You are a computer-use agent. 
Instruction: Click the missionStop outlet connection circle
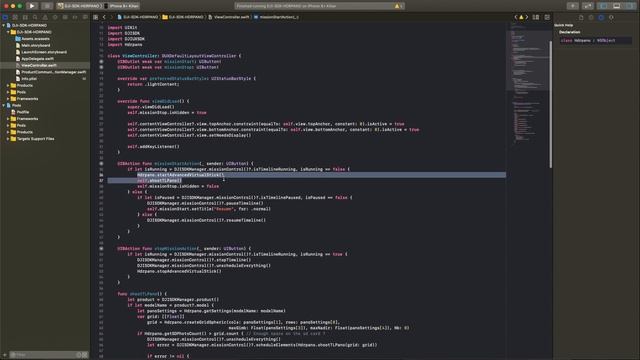pyautogui.click(x=102, y=67)
